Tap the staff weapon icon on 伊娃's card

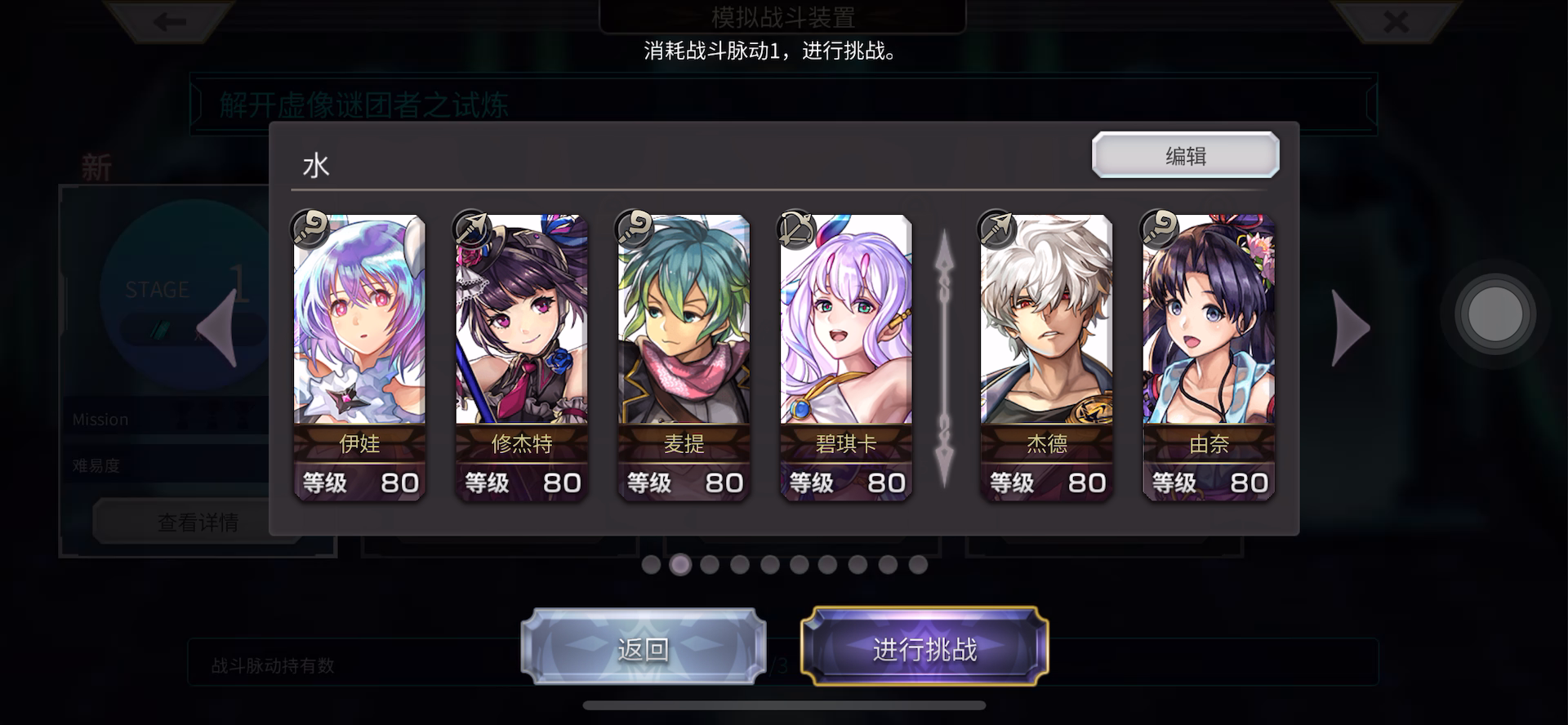point(311,229)
